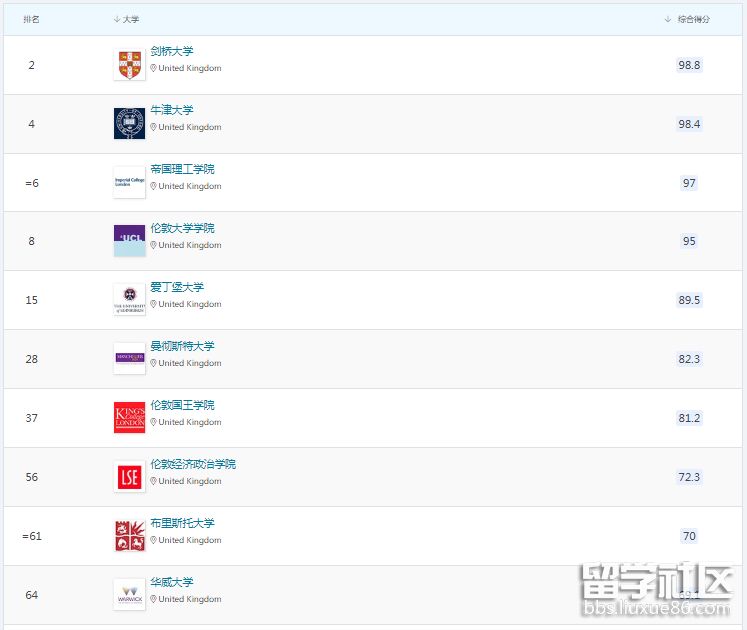Click the University of Bristol logo
The height and width of the screenshot is (630, 747).
[129, 536]
